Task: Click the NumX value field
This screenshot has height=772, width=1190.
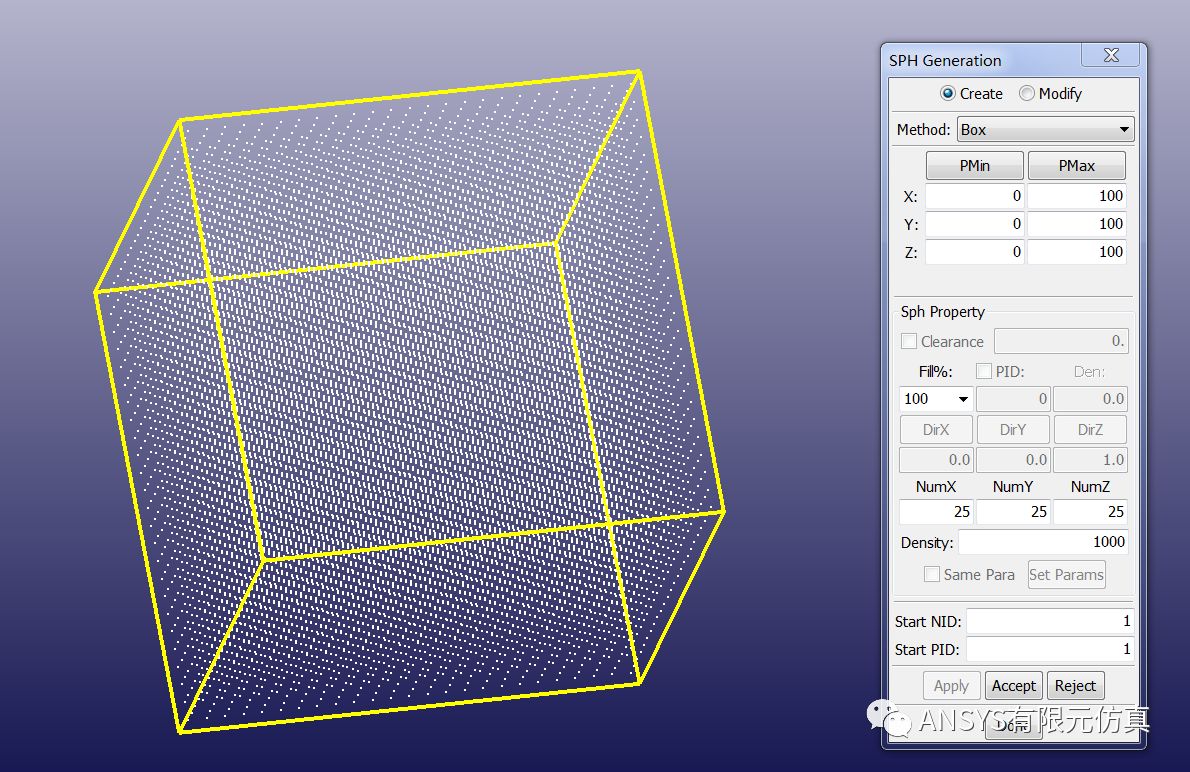Action: (x=936, y=512)
